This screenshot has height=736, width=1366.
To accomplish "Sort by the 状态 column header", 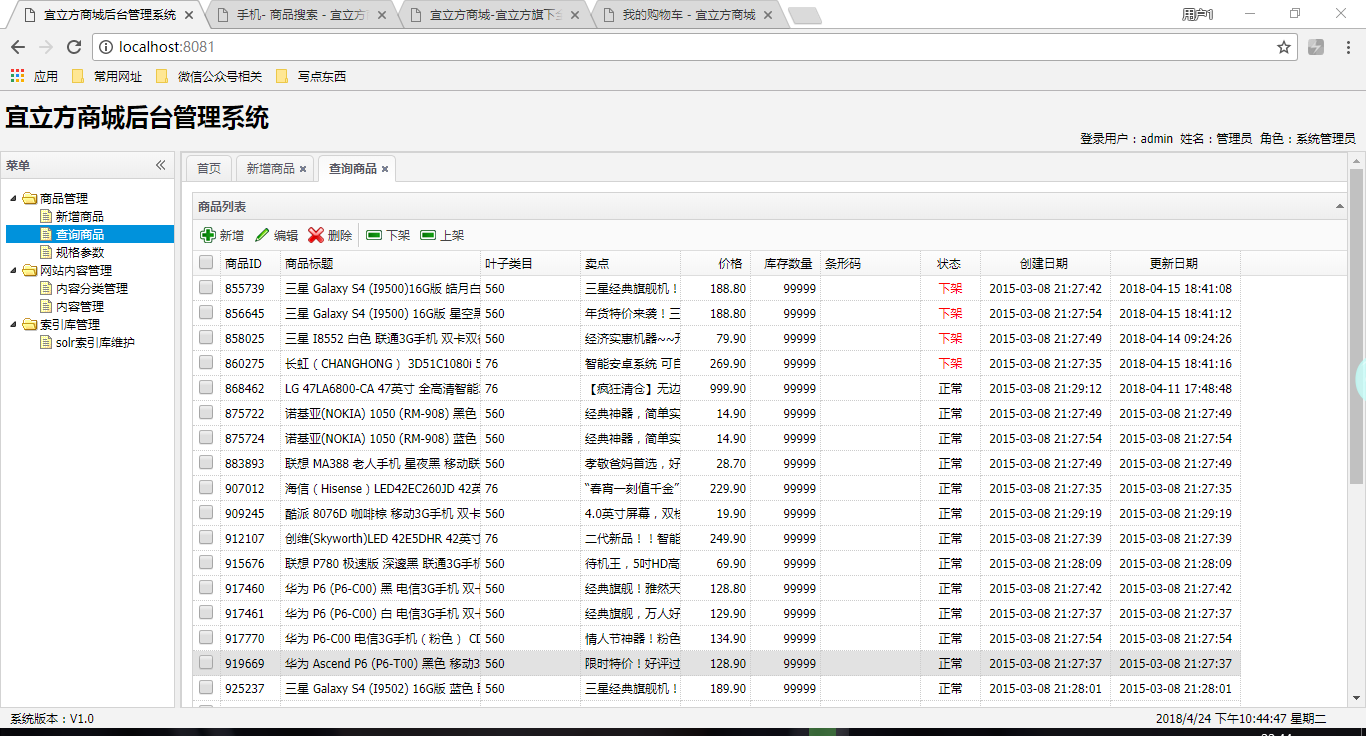I will coord(951,263).
